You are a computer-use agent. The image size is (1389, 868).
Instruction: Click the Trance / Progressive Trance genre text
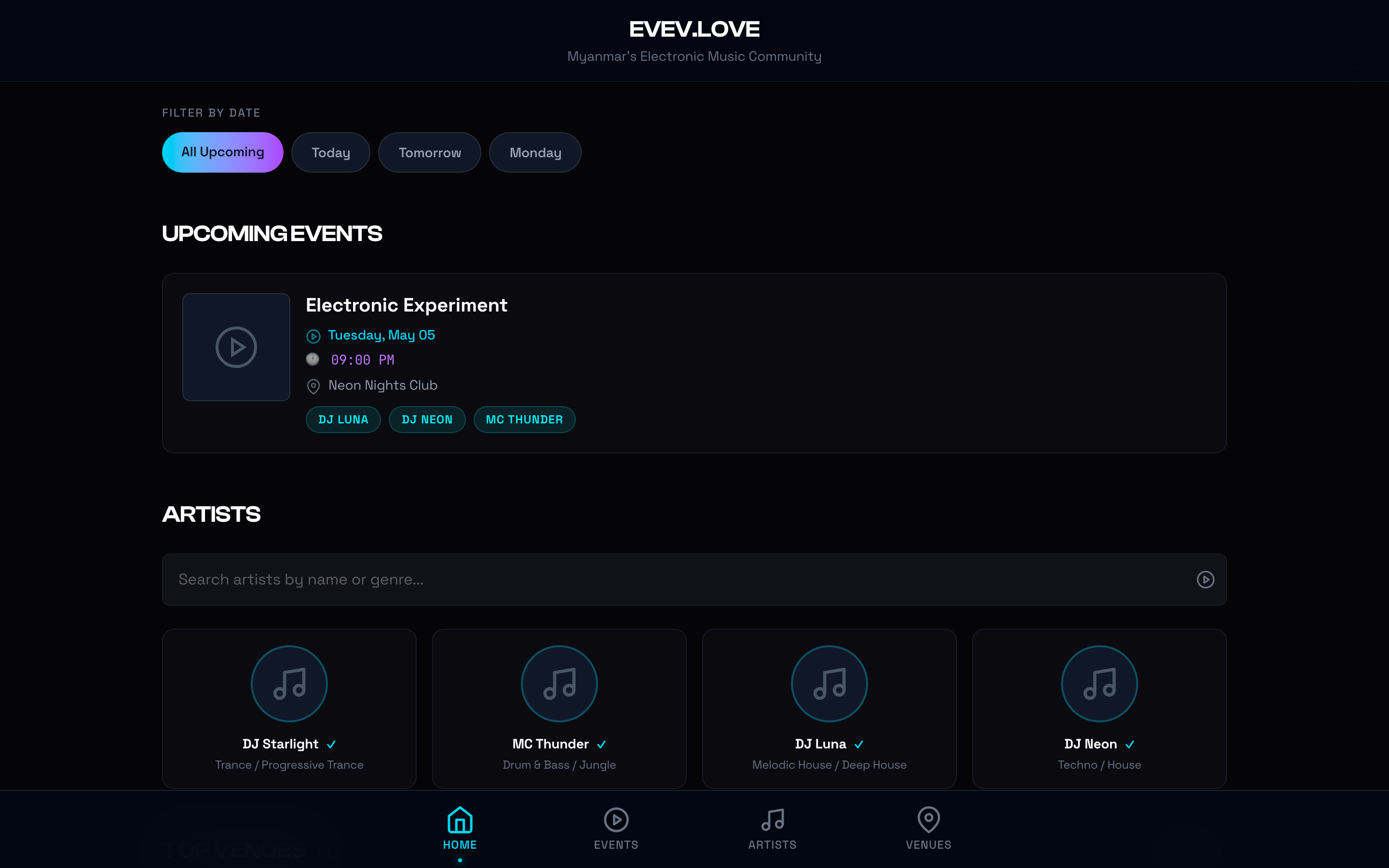pyautogui.click(x=289, y=765)
